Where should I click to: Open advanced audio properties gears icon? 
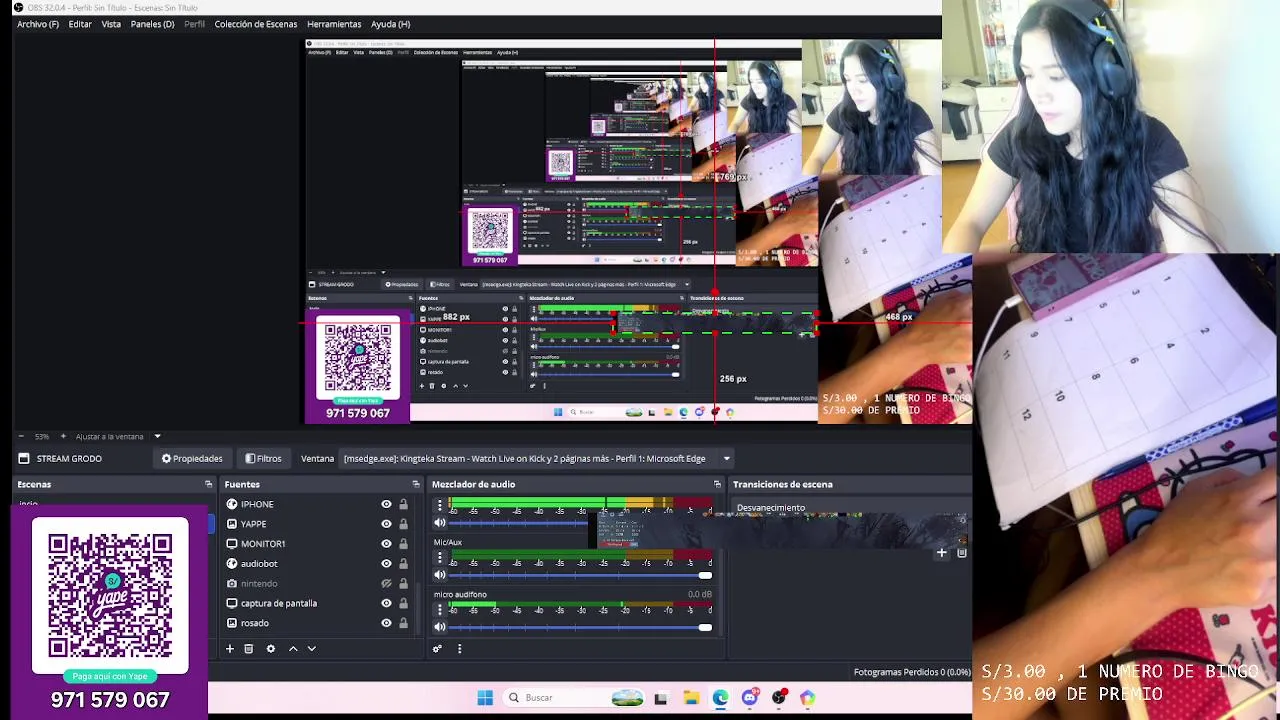pyautogui.click(x=437, y=649)
